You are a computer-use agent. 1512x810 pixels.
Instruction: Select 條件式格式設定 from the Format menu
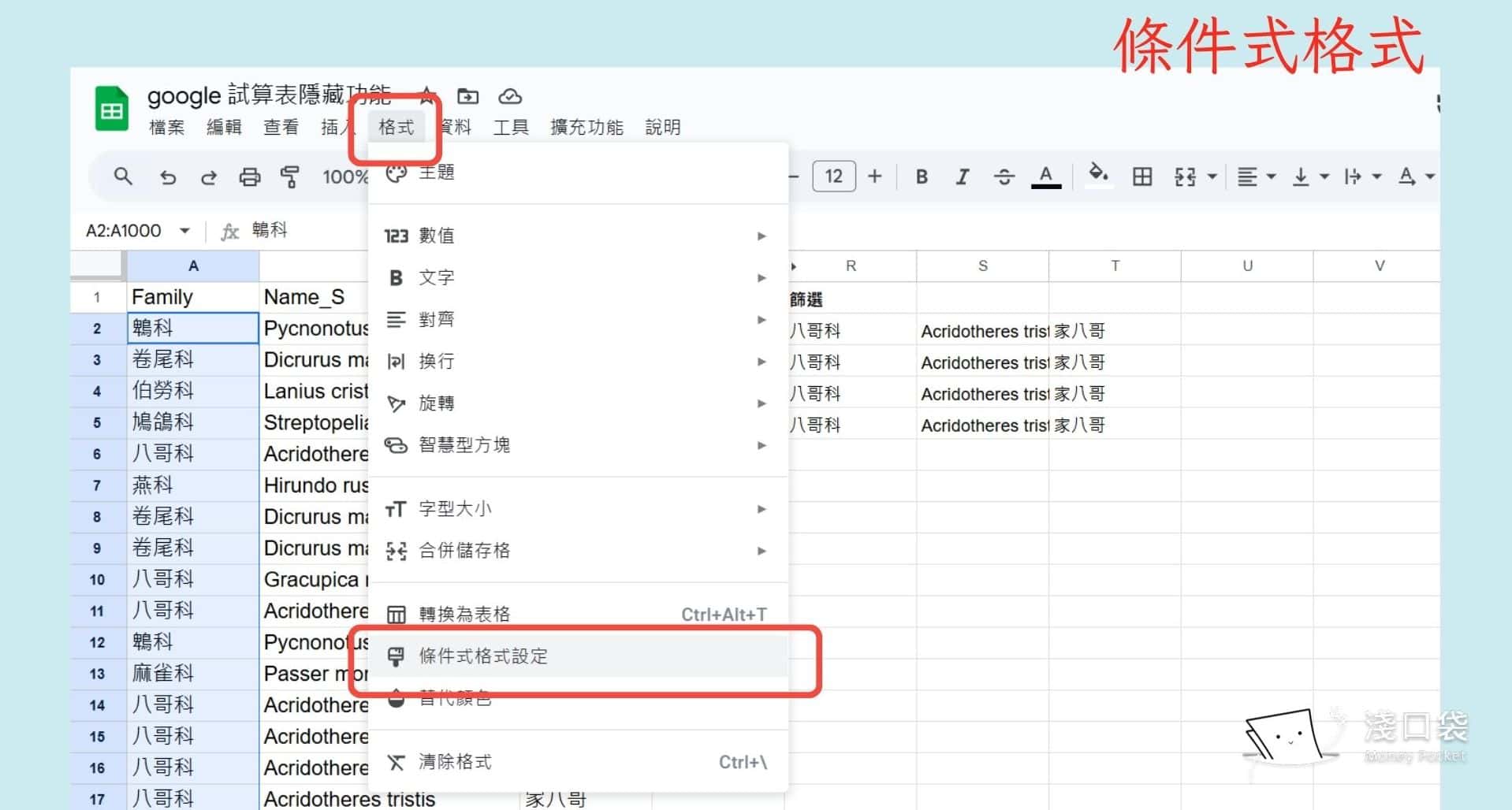484,656
